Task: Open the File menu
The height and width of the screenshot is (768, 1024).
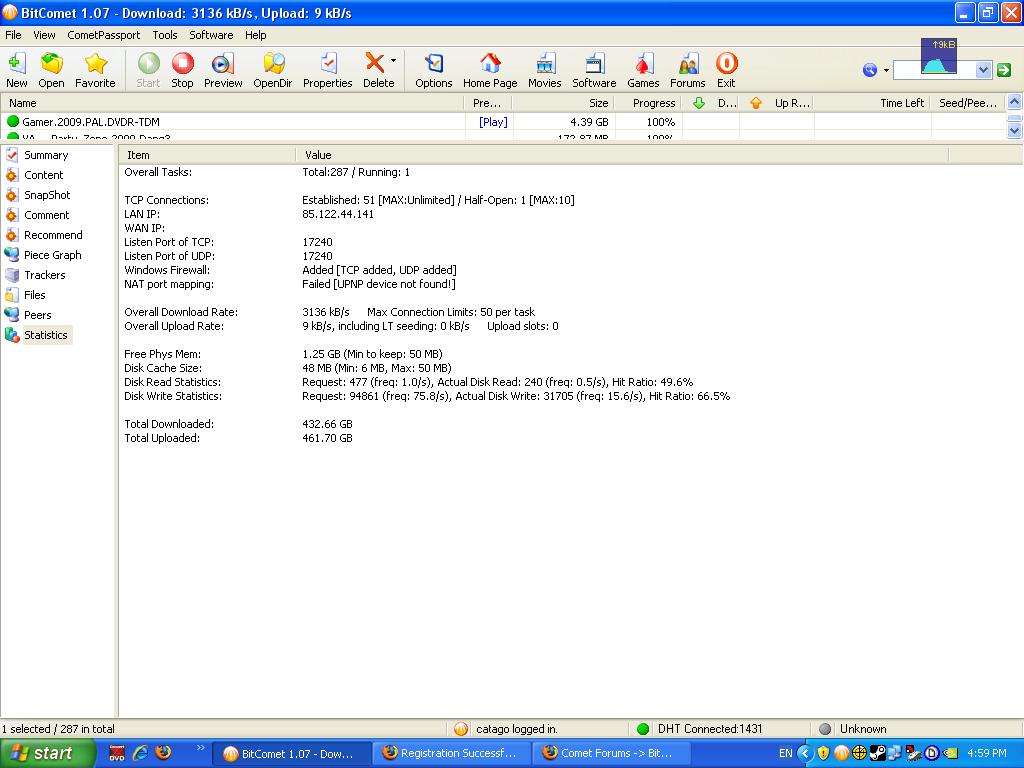Action: point(13,35)
